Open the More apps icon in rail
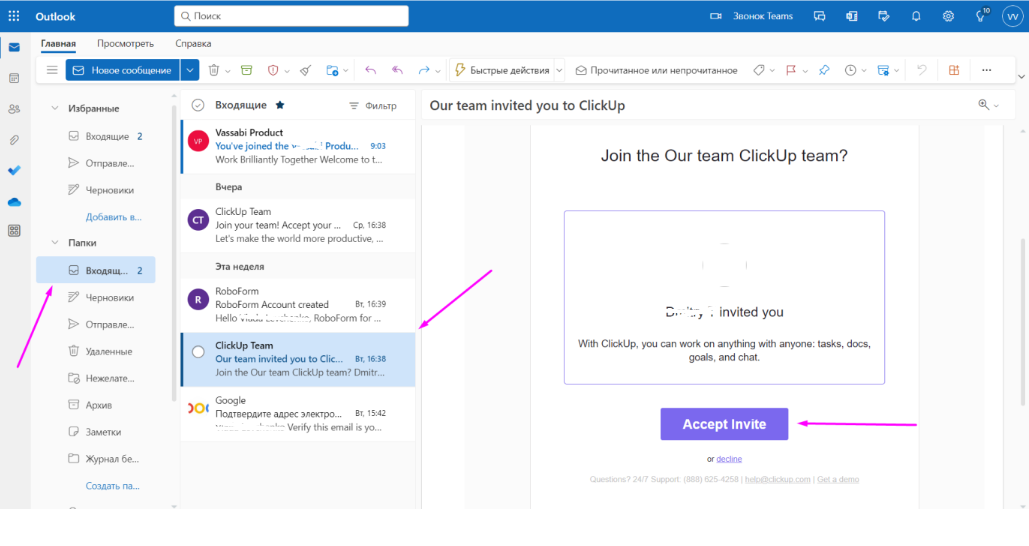 pos(14,231)
